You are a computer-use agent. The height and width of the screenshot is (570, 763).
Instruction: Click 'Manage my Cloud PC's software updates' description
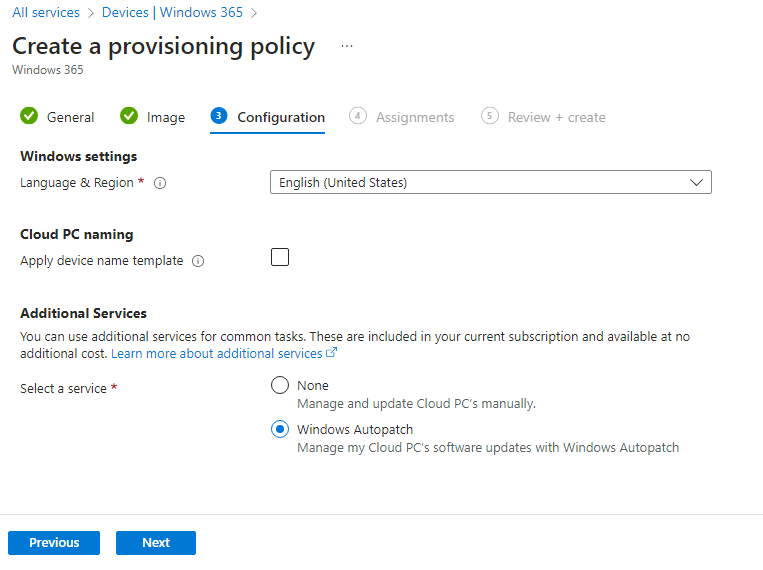(x=488, y=448)
